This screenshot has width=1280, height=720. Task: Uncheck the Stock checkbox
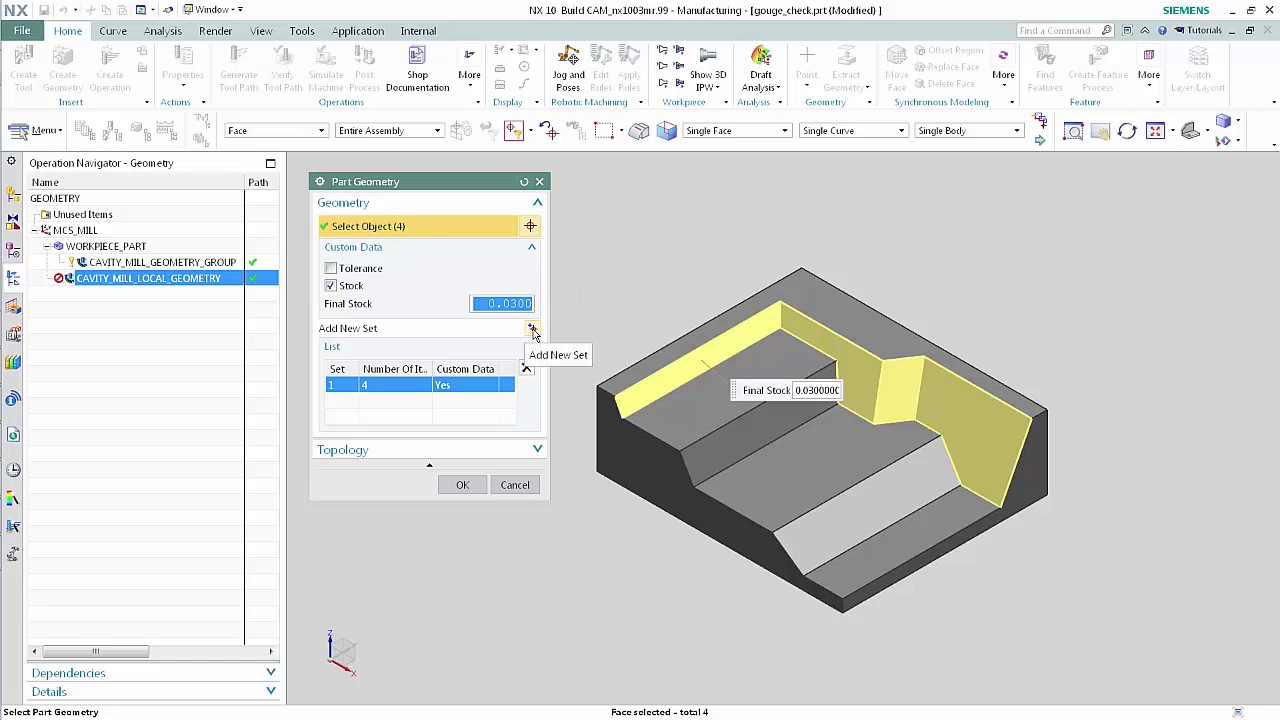click(x=331, y=286)
